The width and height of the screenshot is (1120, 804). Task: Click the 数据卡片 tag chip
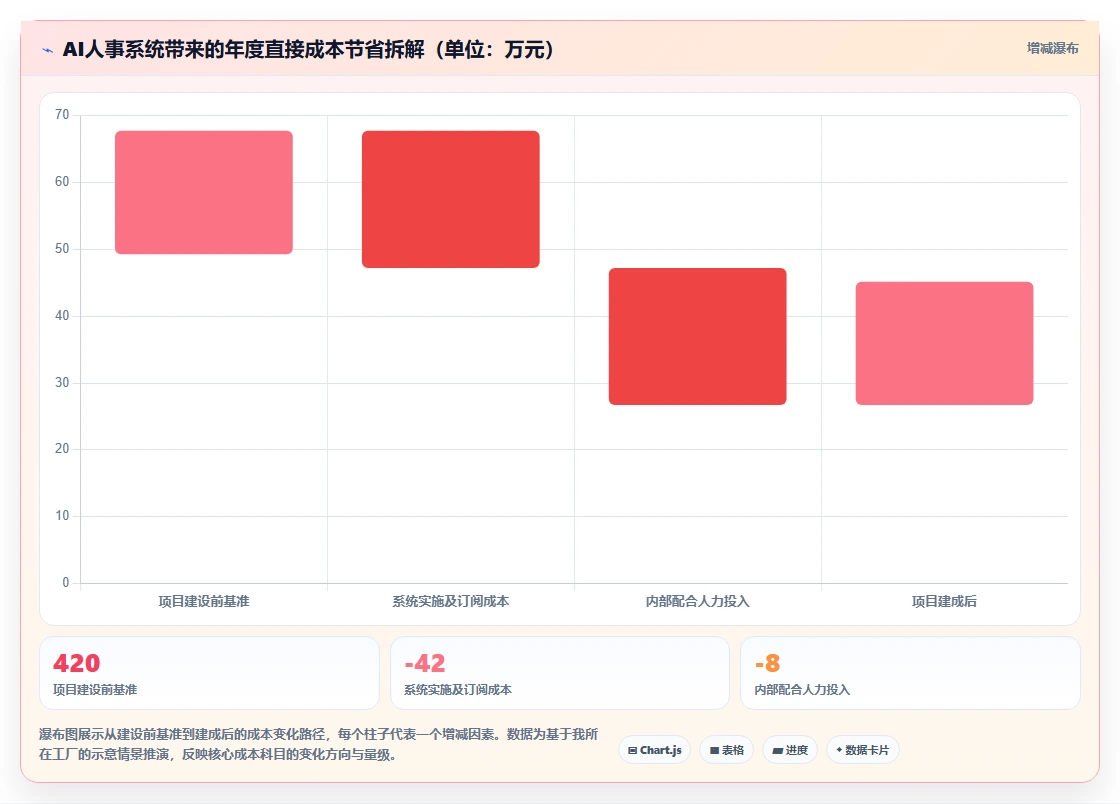(863, 750)
